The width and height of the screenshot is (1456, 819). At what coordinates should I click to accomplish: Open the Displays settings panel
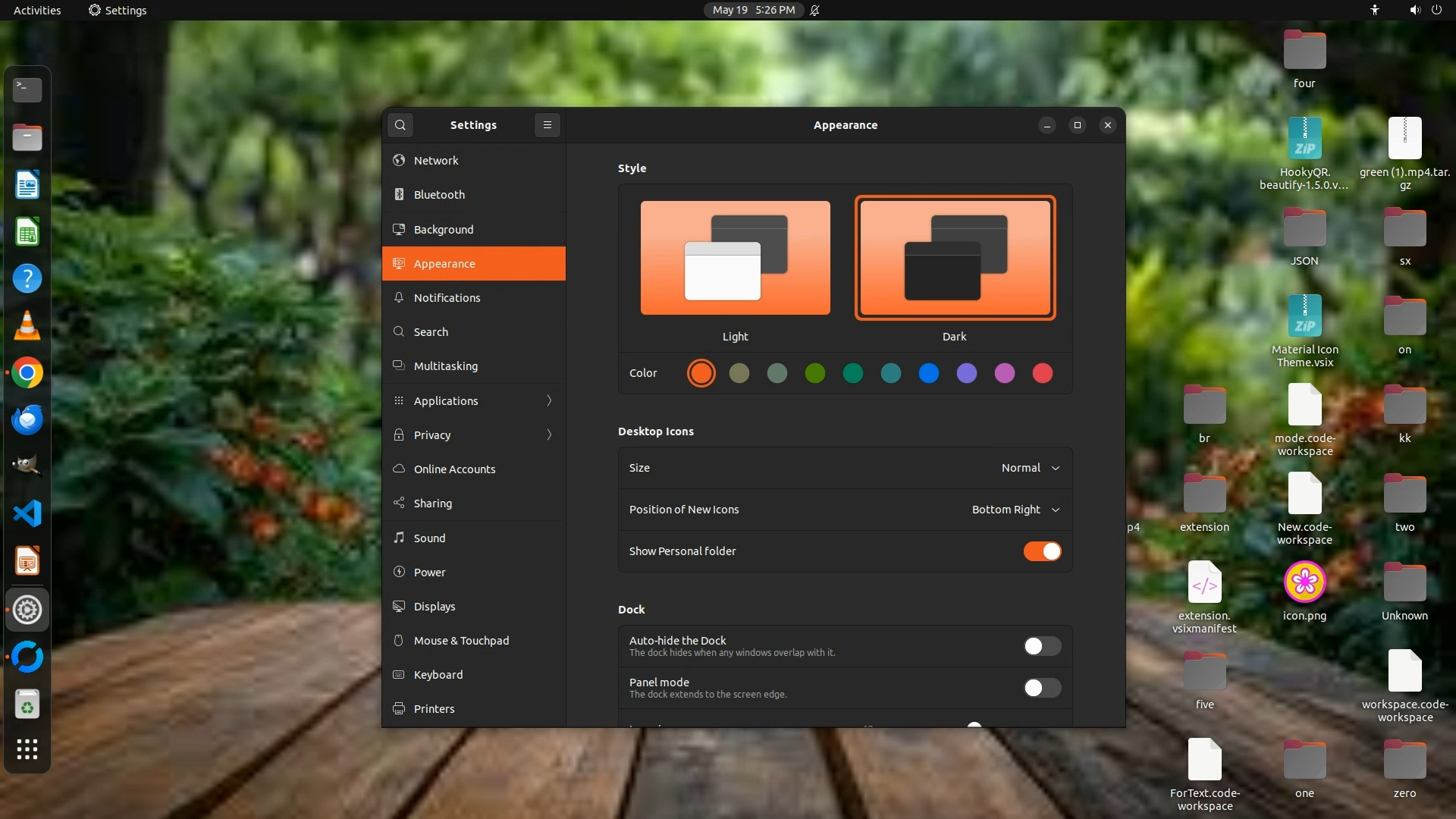(x=474, y=607)
